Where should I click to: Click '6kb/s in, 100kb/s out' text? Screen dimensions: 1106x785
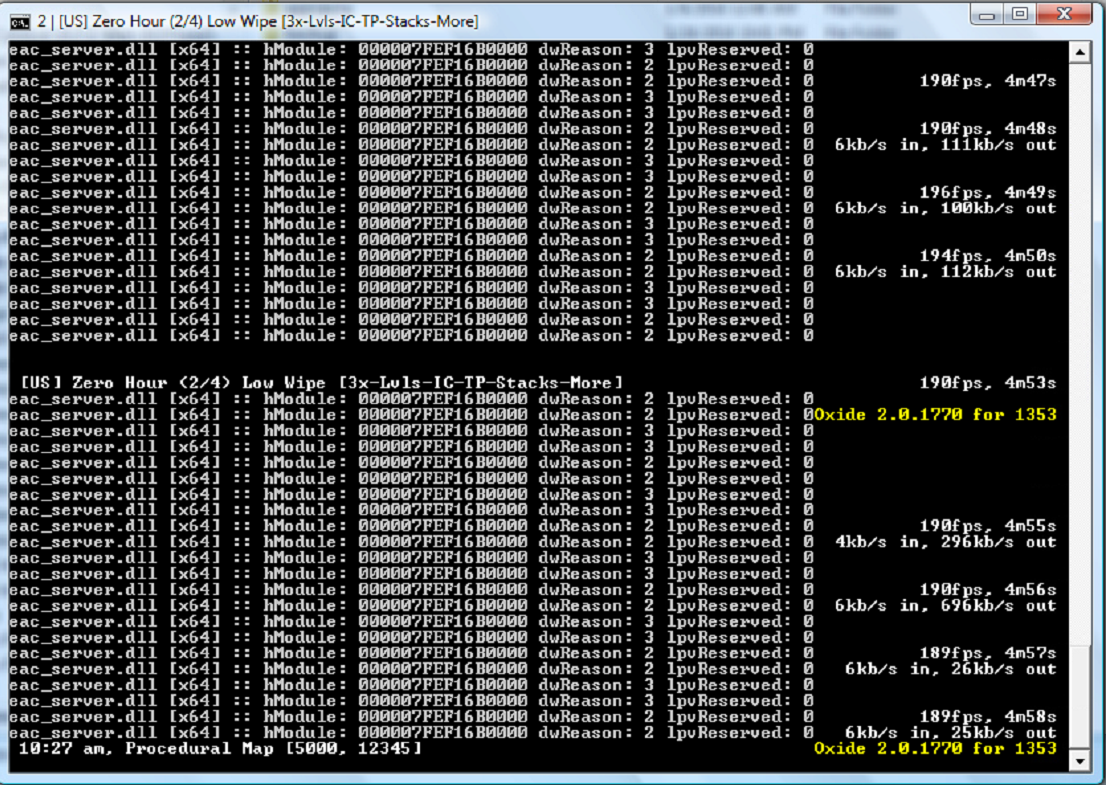point(945,208)
